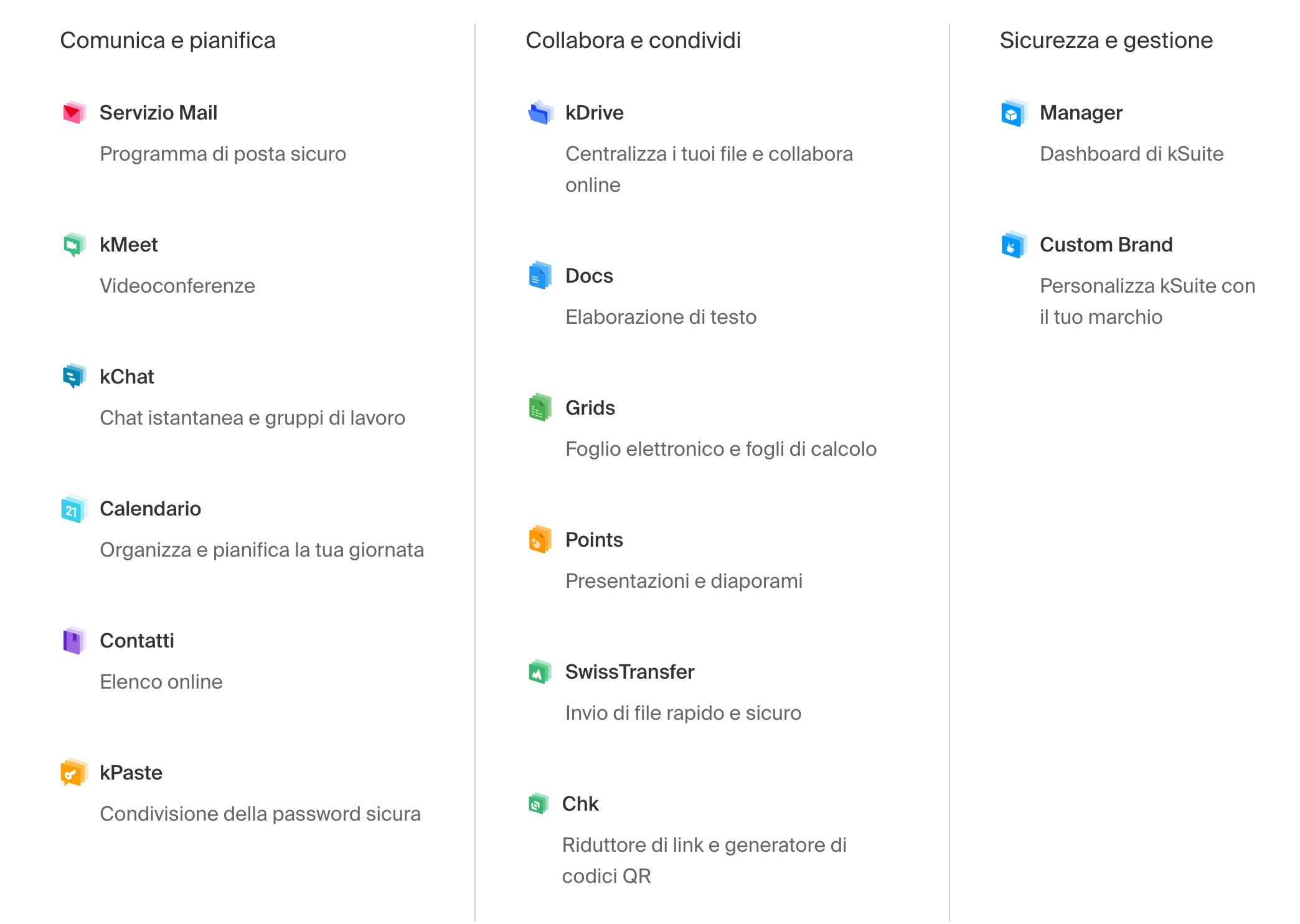1300x924 pixels.
Task: Open the green kMeet video icon
Action: point(74,245)
